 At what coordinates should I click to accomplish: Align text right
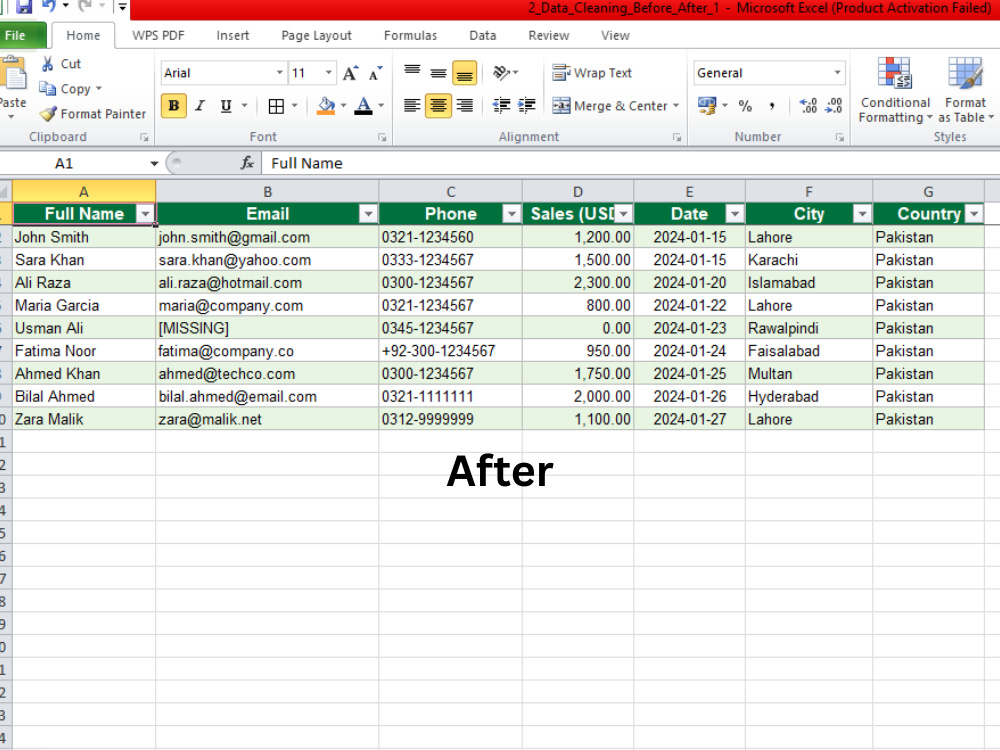click(x=465, y=106)
